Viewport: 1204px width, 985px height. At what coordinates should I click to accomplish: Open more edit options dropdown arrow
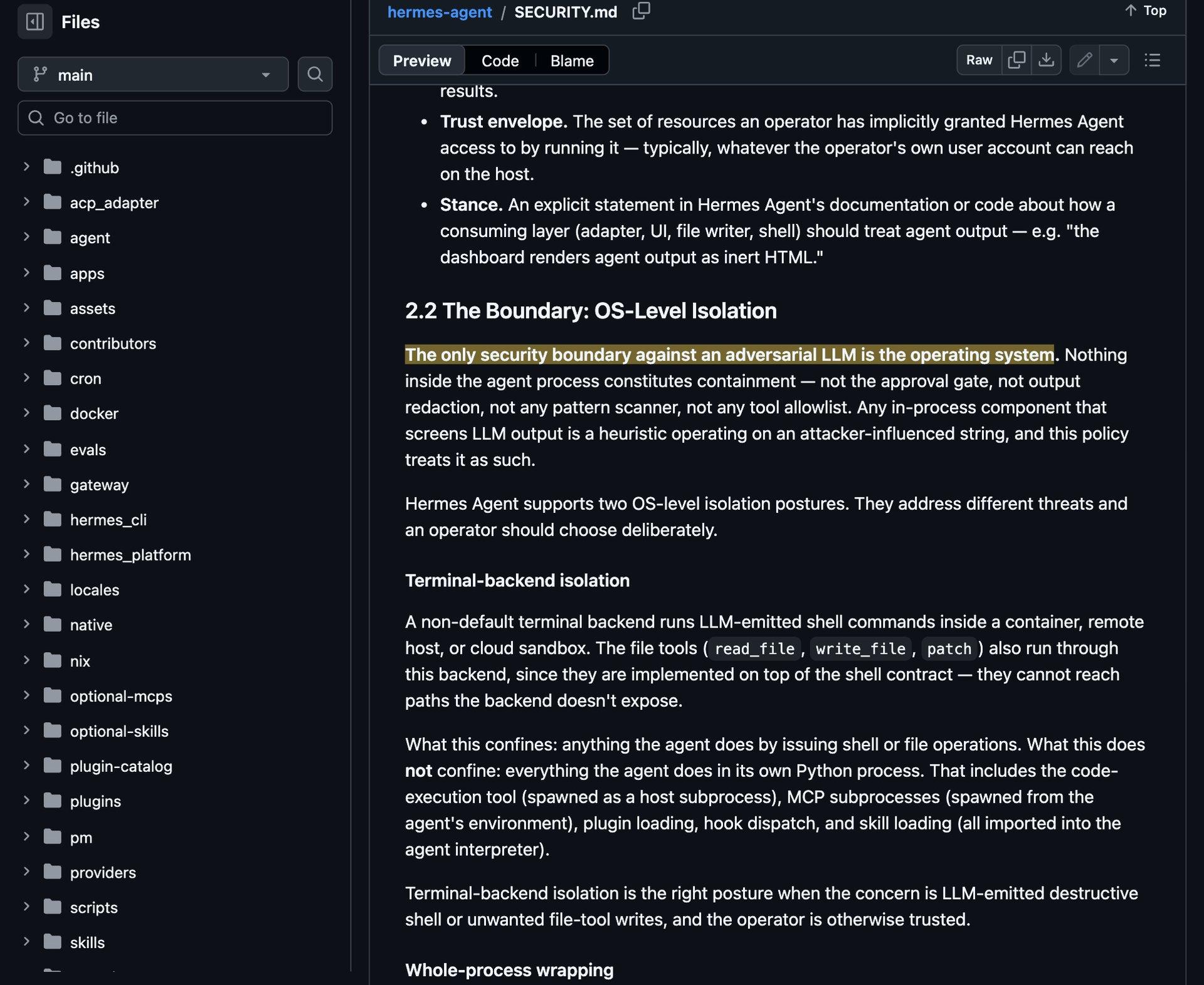(x=1114, y=60)
